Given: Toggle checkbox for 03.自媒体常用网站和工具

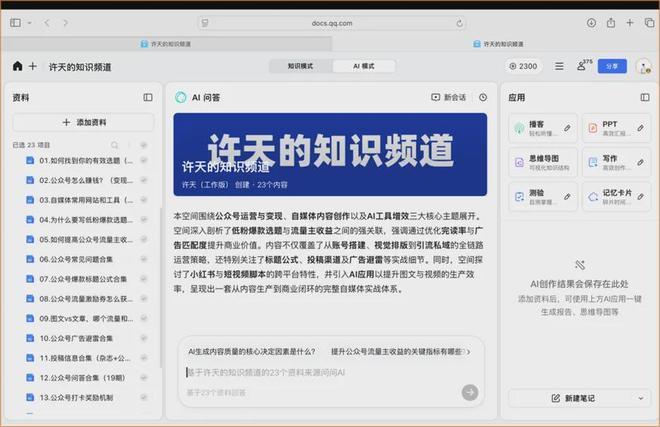Looking at the screenshot, I should [x=144, y=200].
